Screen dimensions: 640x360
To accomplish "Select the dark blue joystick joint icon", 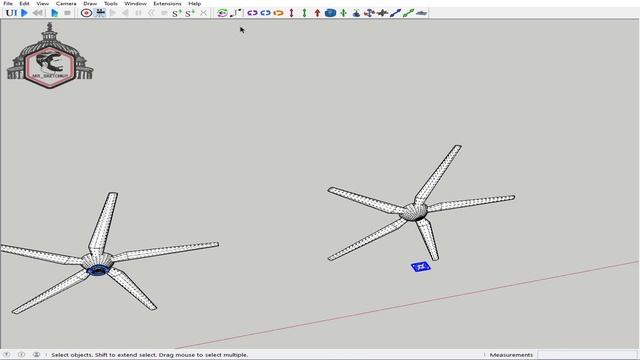I will [356, 13].
